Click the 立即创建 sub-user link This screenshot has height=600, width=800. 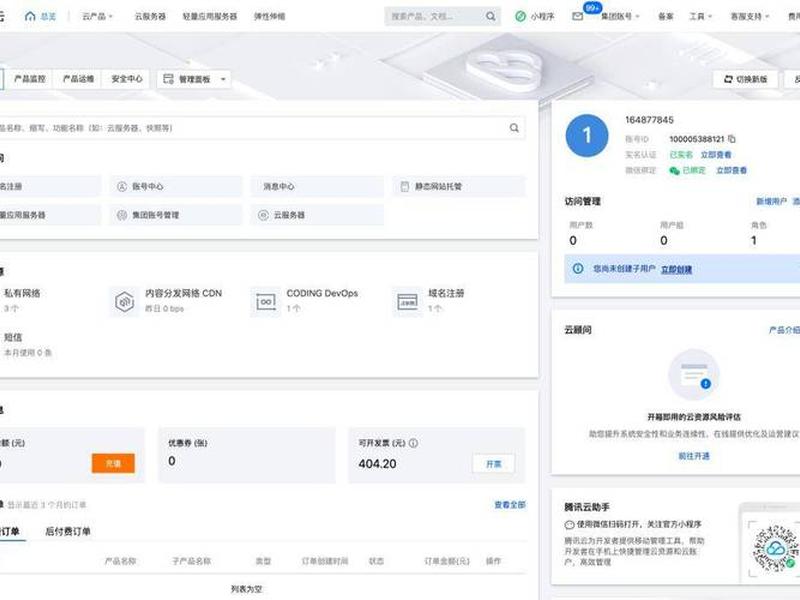coord(677,269)
